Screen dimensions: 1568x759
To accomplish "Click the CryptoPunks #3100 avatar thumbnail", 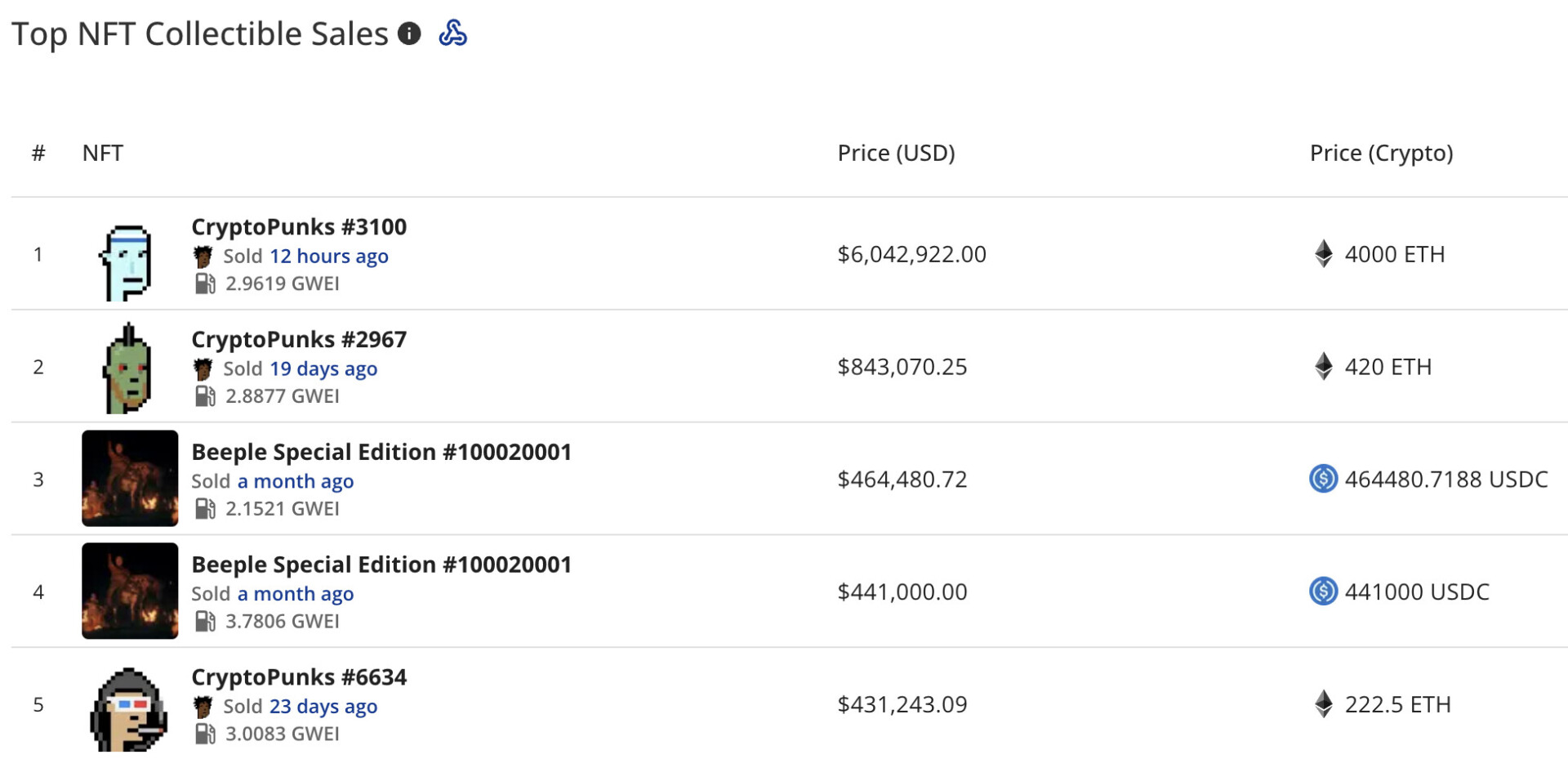I will click(x=127, y=262).
